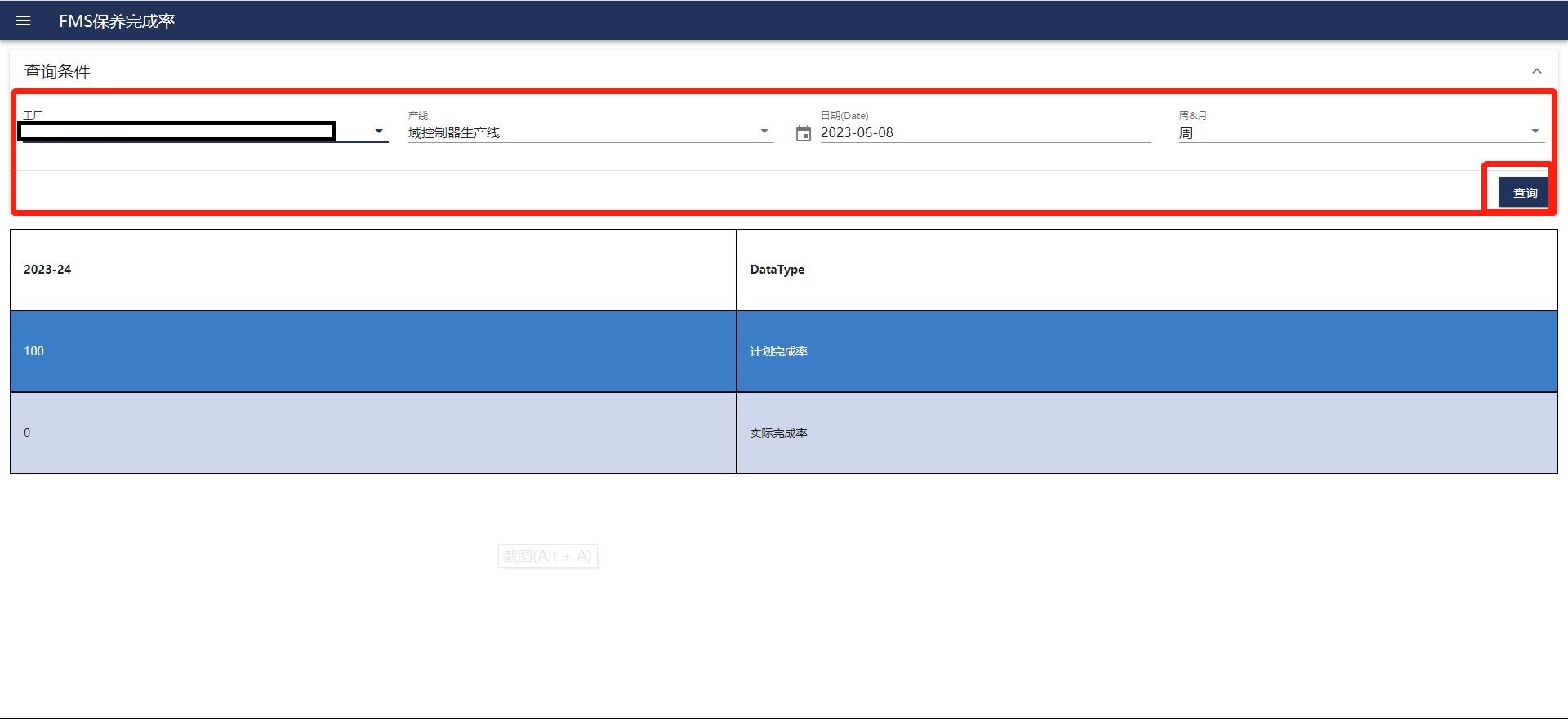The height and width of the screenshot is (719, 1568).
Task: Open the 周&月 period dropdown
Action: click(x=1361, y=132)
